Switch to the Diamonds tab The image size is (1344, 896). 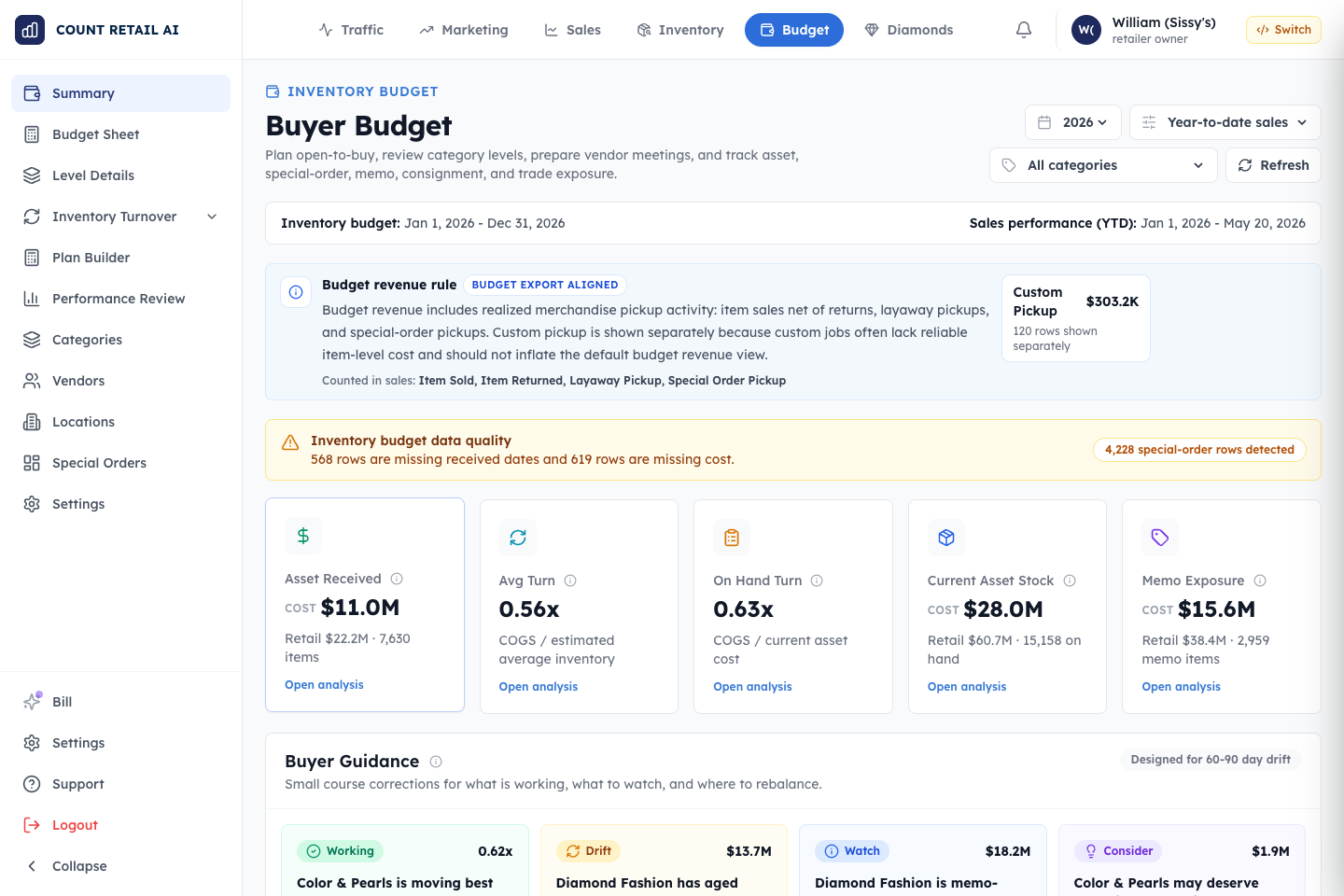pyautogui.click(x=909, y=30)
